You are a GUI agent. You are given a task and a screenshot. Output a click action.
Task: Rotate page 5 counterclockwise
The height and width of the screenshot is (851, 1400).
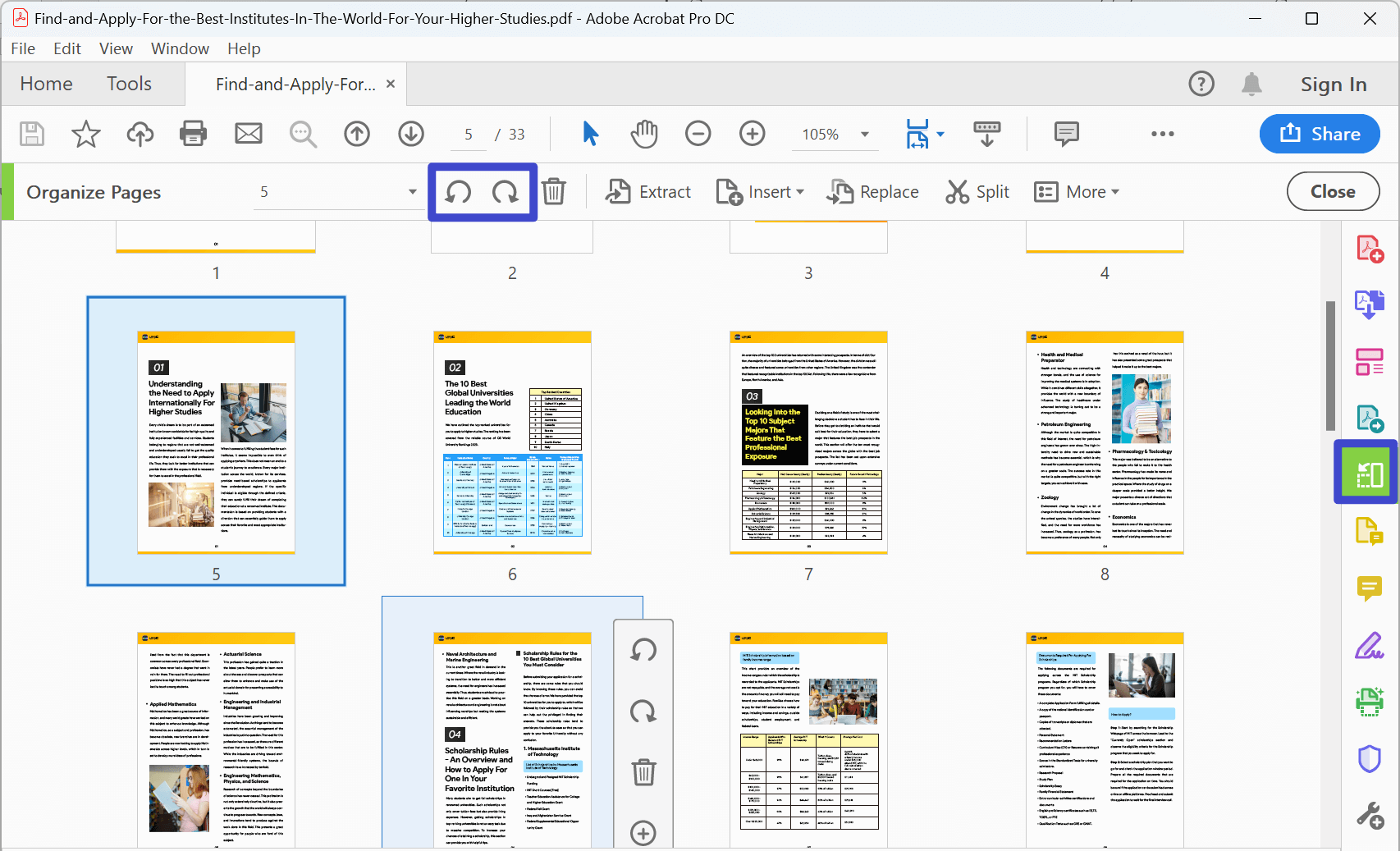click(x=458, y=191)
